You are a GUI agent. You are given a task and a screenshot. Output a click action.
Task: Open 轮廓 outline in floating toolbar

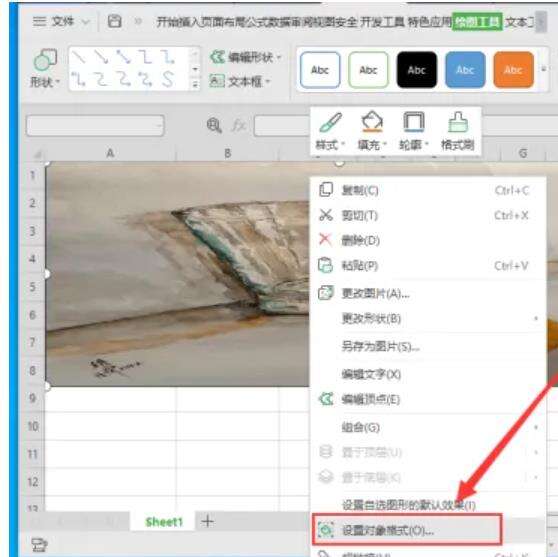[x=414, y=131]
